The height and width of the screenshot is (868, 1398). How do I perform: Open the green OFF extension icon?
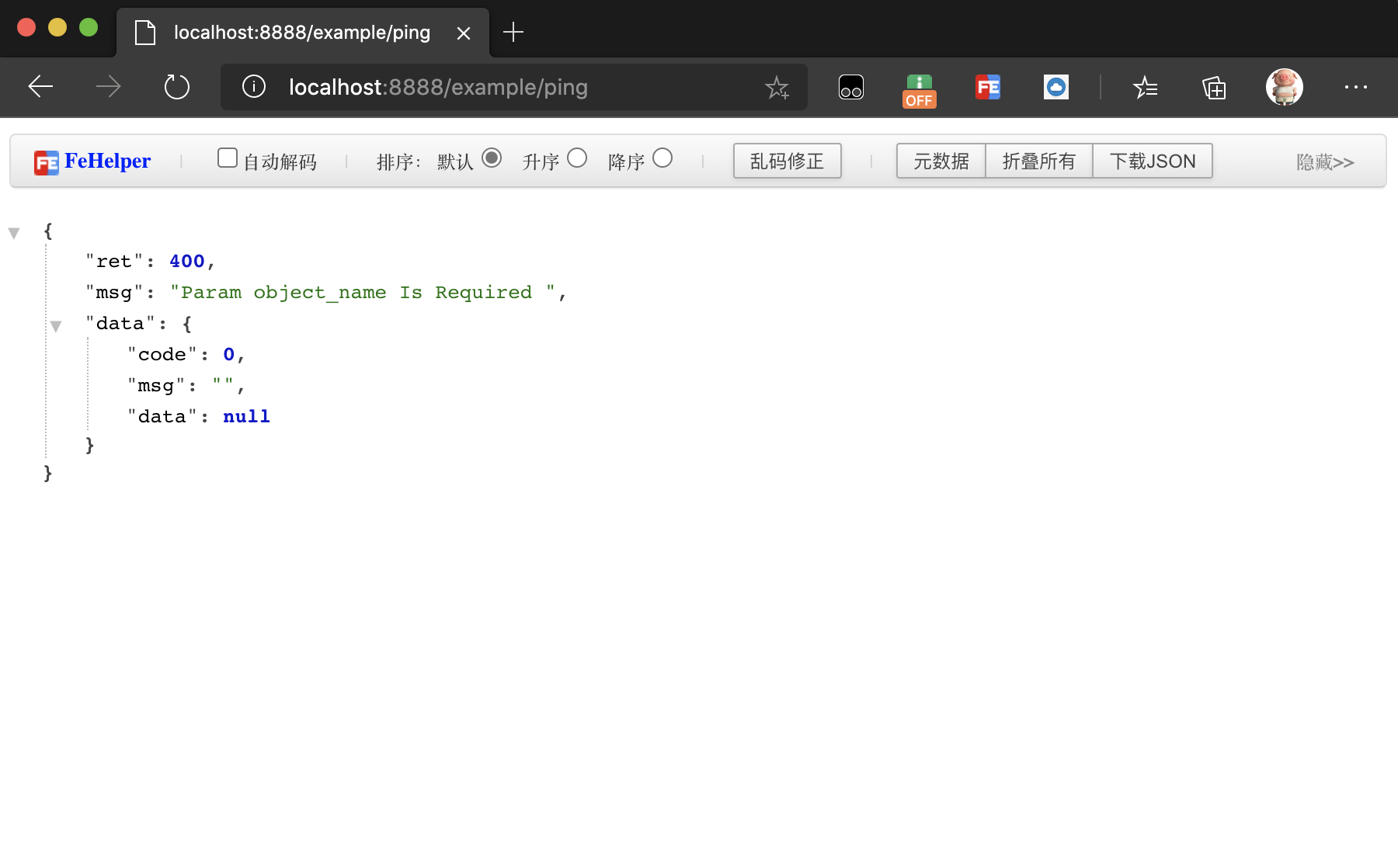click(920, 90)
